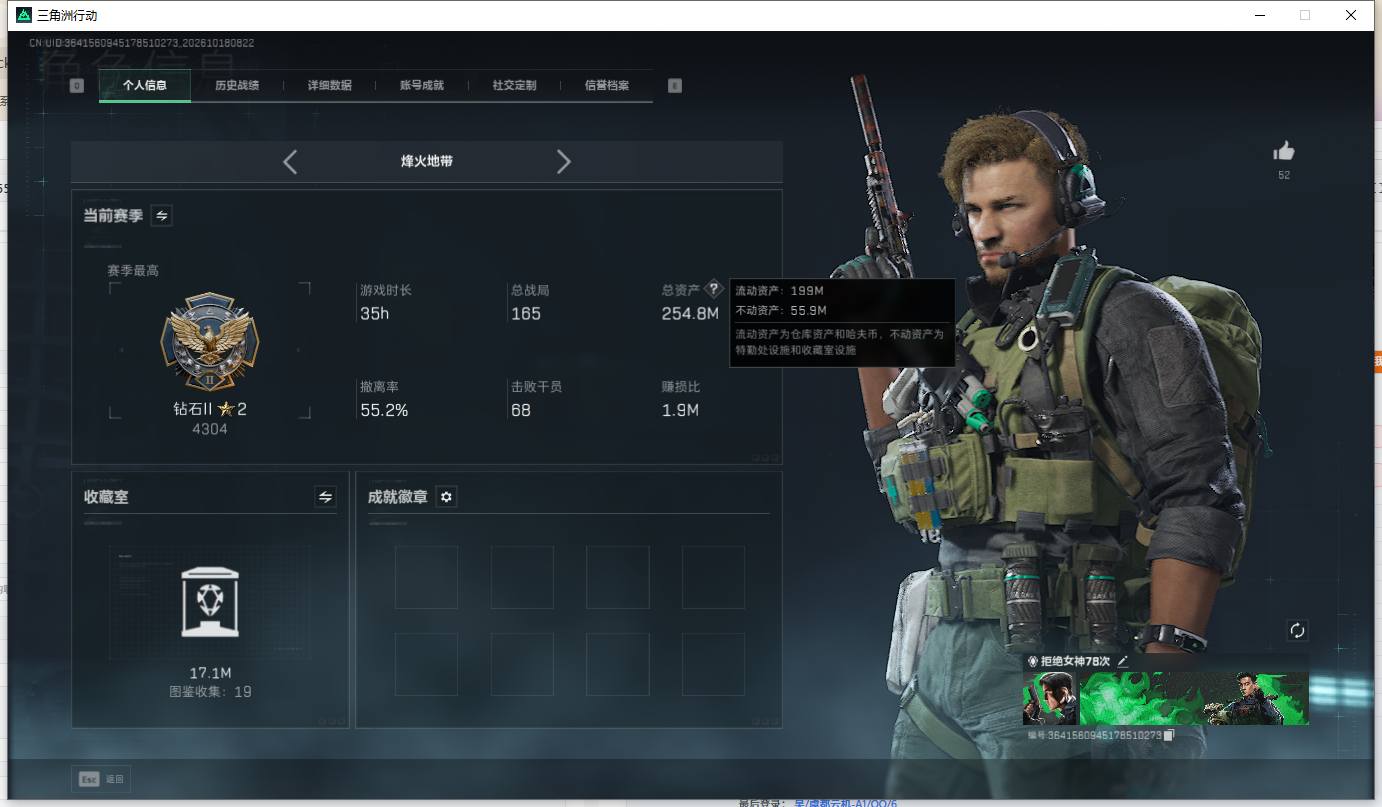
Task: Click the Esc 返回 back button
Action: [x=101, y=779]
